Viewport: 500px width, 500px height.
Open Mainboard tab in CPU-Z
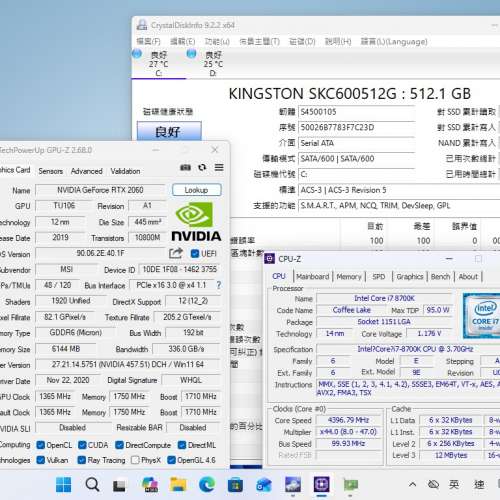tap(313, 276)
